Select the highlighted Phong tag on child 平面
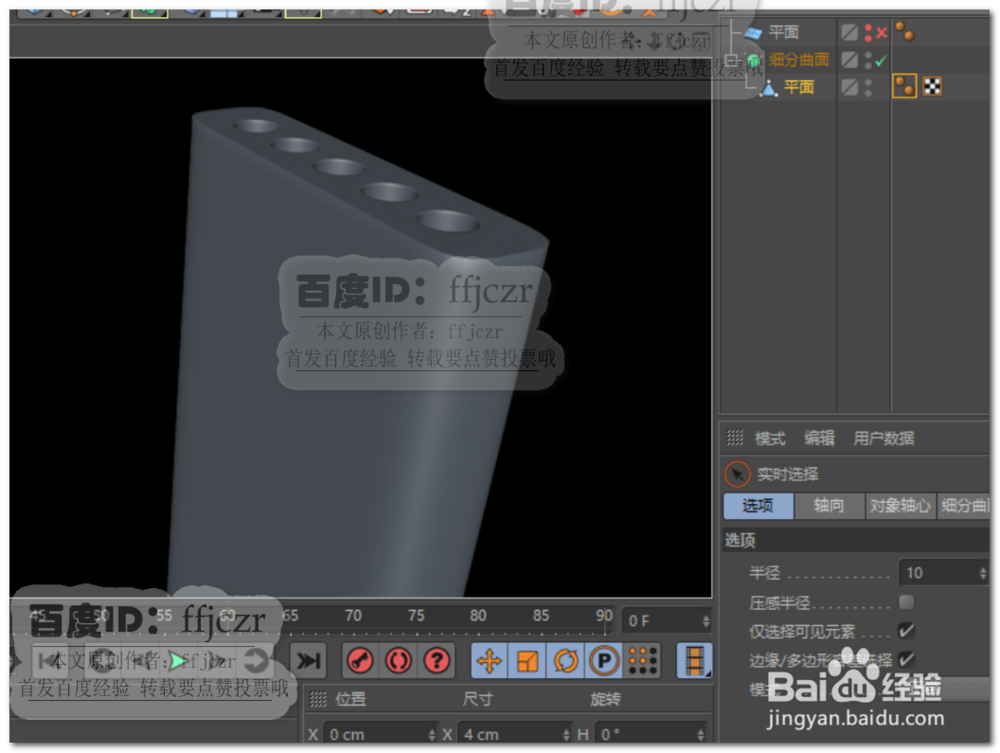This screenshot has height=753, width=1000. click(x=904, y=86)
